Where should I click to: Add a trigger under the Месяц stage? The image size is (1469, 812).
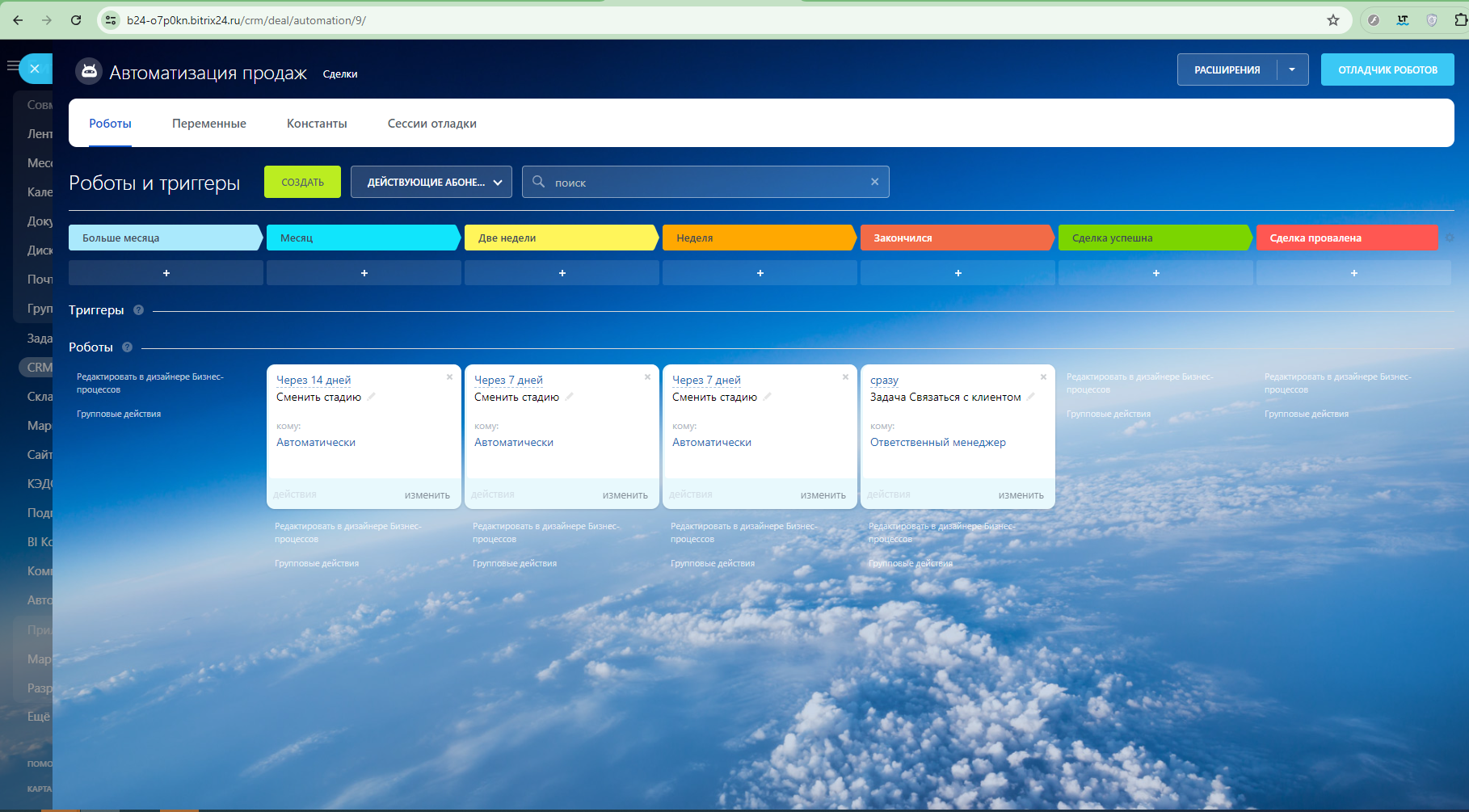coord(364,273)
